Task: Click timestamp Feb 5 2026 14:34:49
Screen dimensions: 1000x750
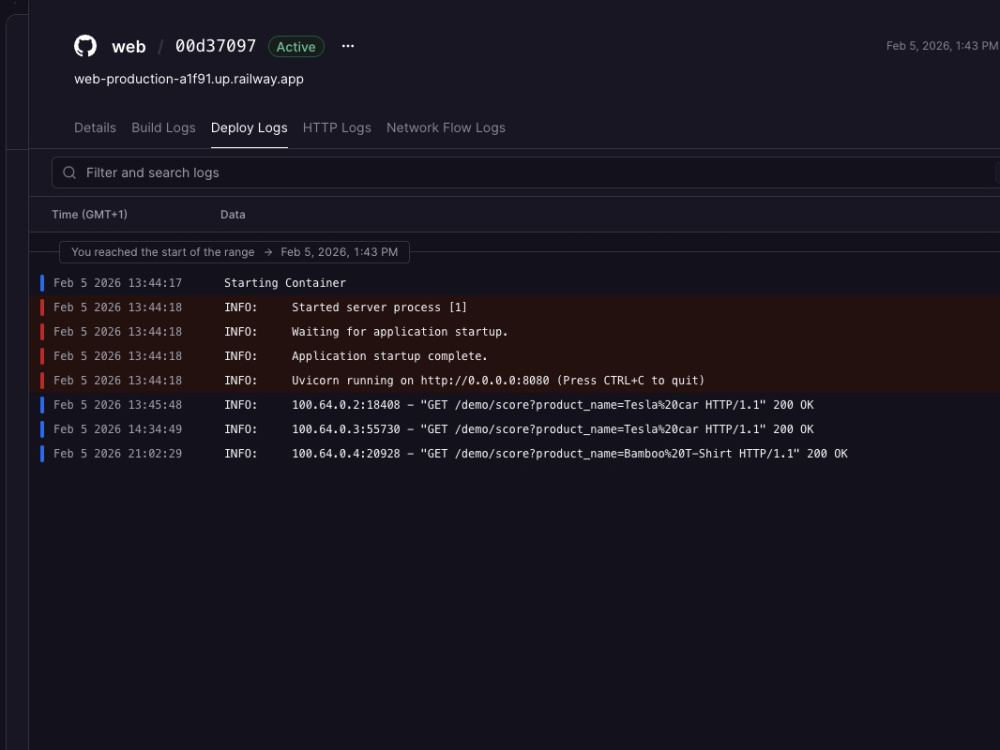Action: (118, 429)
